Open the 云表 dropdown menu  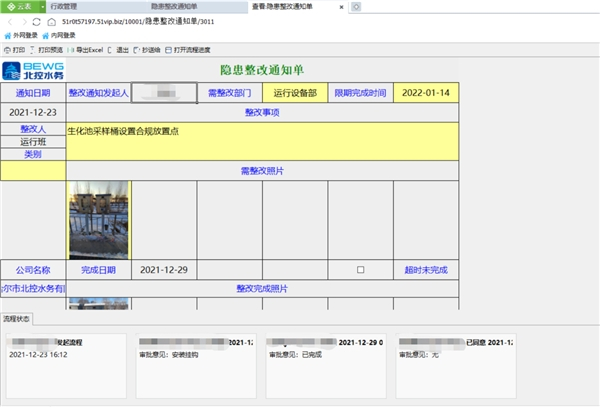(20, 6)
